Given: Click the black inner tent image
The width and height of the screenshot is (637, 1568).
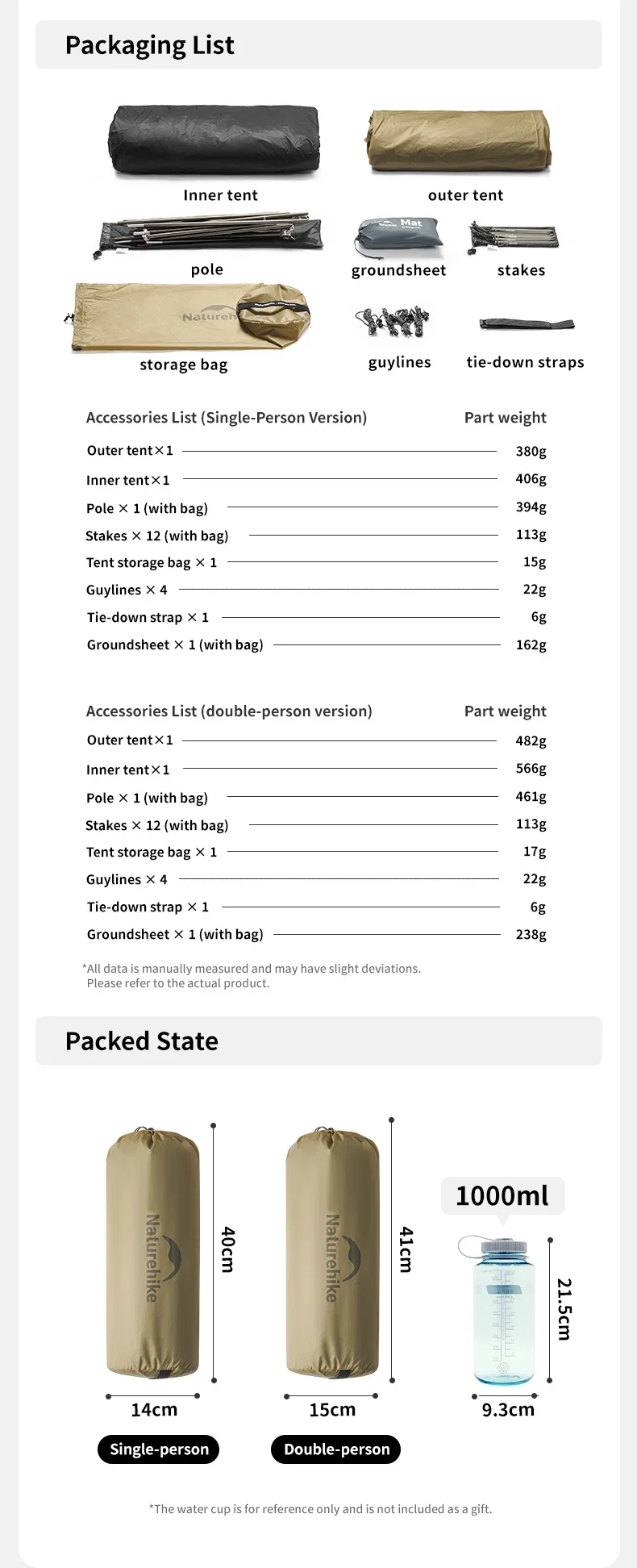Looking at the screenshot, I should click(x=214, y=140).
